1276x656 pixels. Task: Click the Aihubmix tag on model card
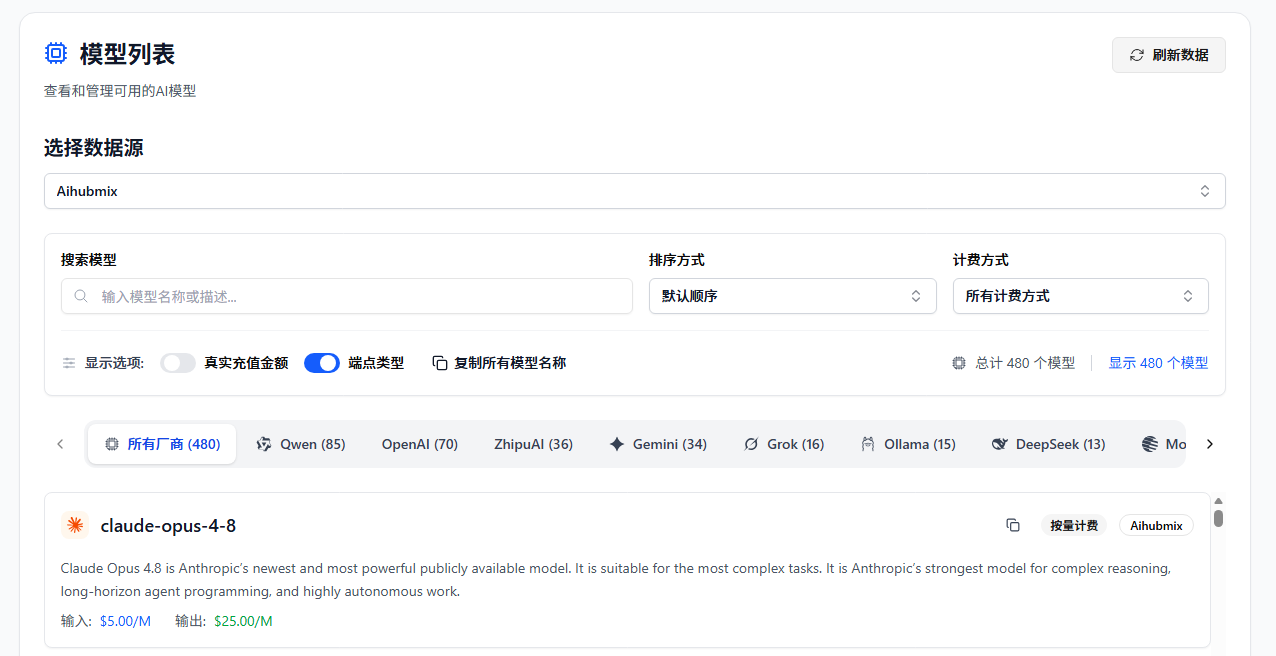(x=1156, y=525)
